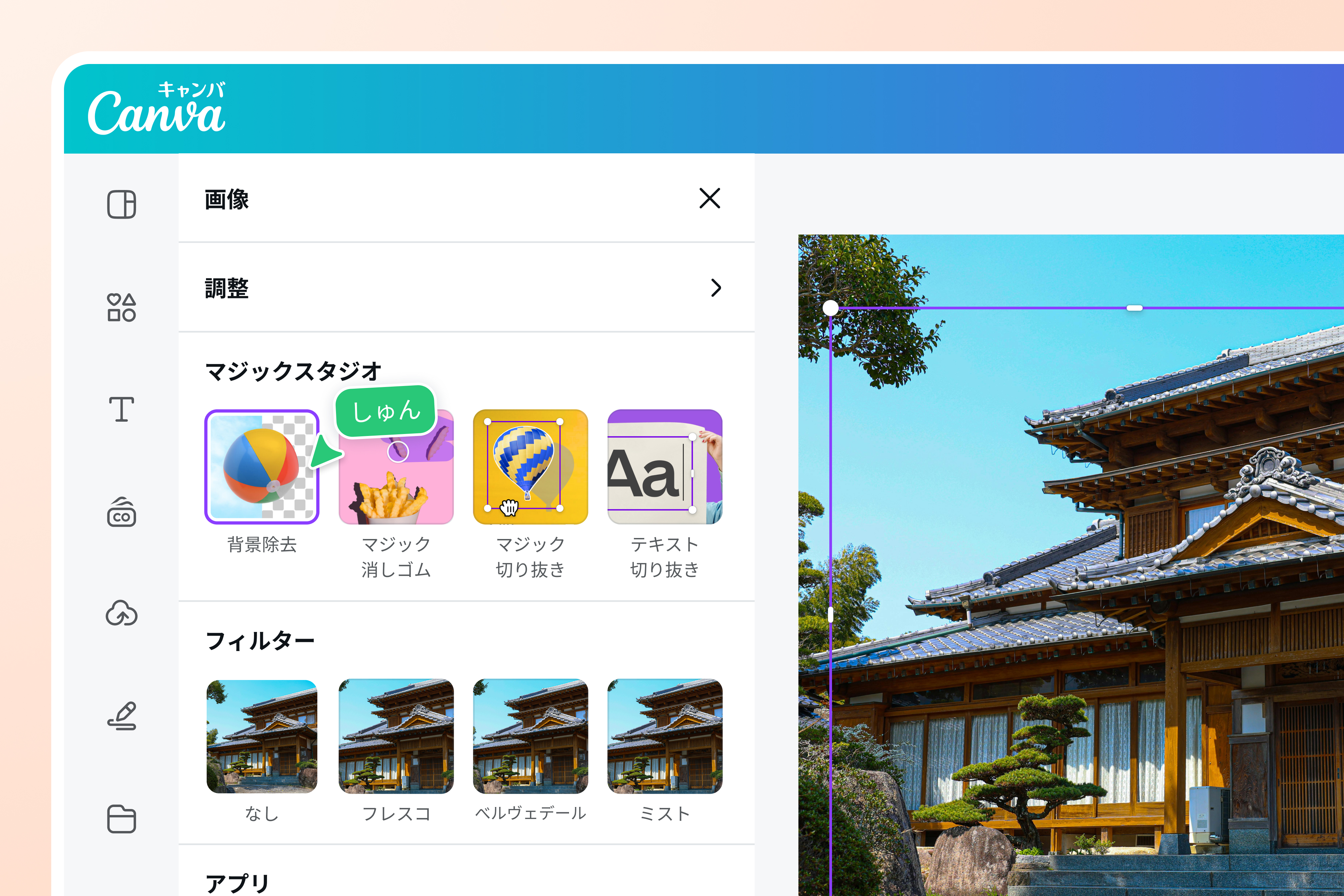Select the Text tool in sidebar
Image resolution: width=1344 pixels, height=896 pixels.
121,409
